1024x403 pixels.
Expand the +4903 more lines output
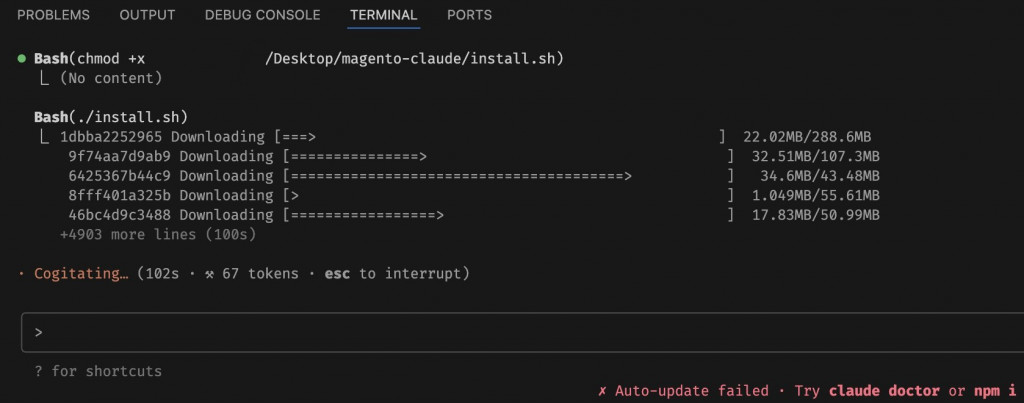click(x=158, y=234)
